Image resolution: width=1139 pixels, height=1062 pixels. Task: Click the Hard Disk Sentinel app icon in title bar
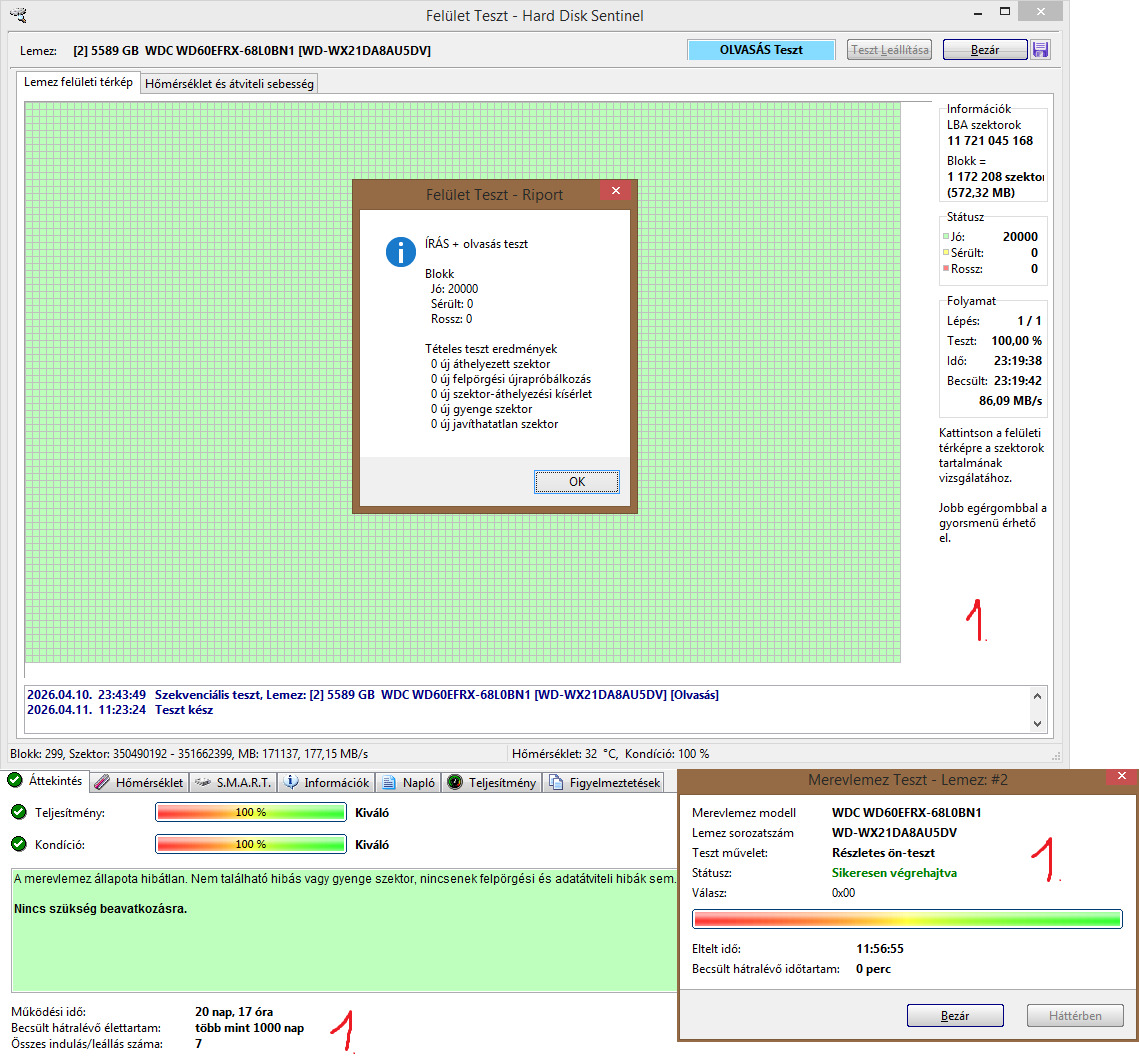19,15
